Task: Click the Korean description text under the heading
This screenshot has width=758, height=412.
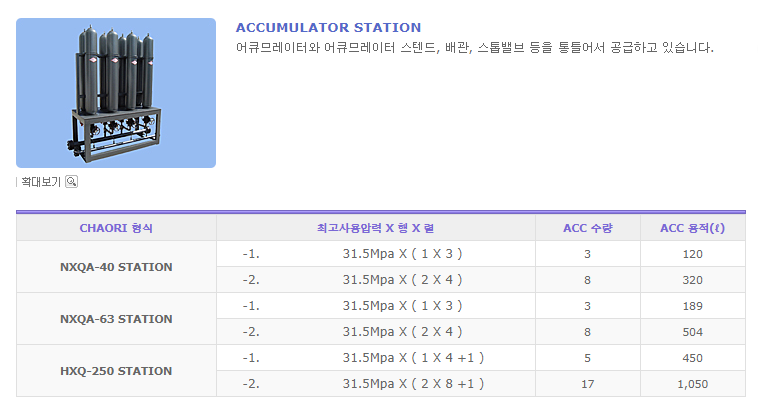Action: point(474,48)
